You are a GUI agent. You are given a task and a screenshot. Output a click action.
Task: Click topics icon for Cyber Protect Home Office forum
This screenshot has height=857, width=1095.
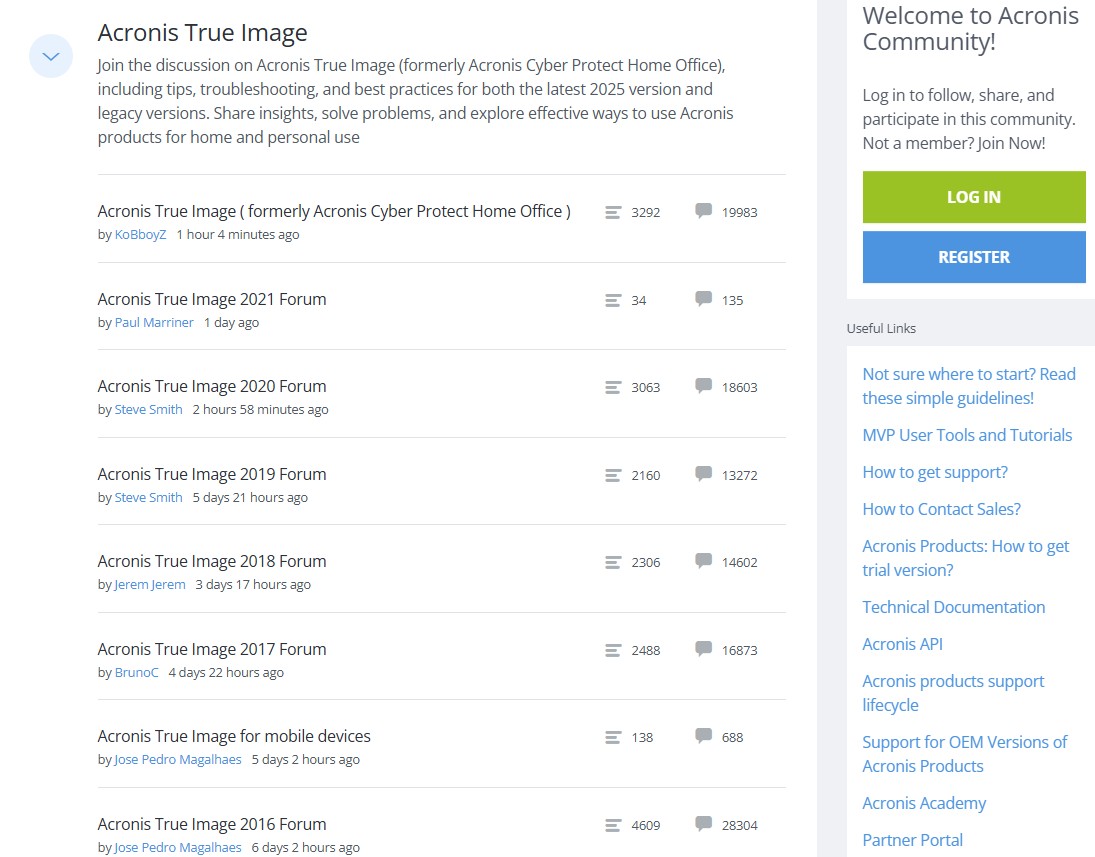[x=613, y=212]
